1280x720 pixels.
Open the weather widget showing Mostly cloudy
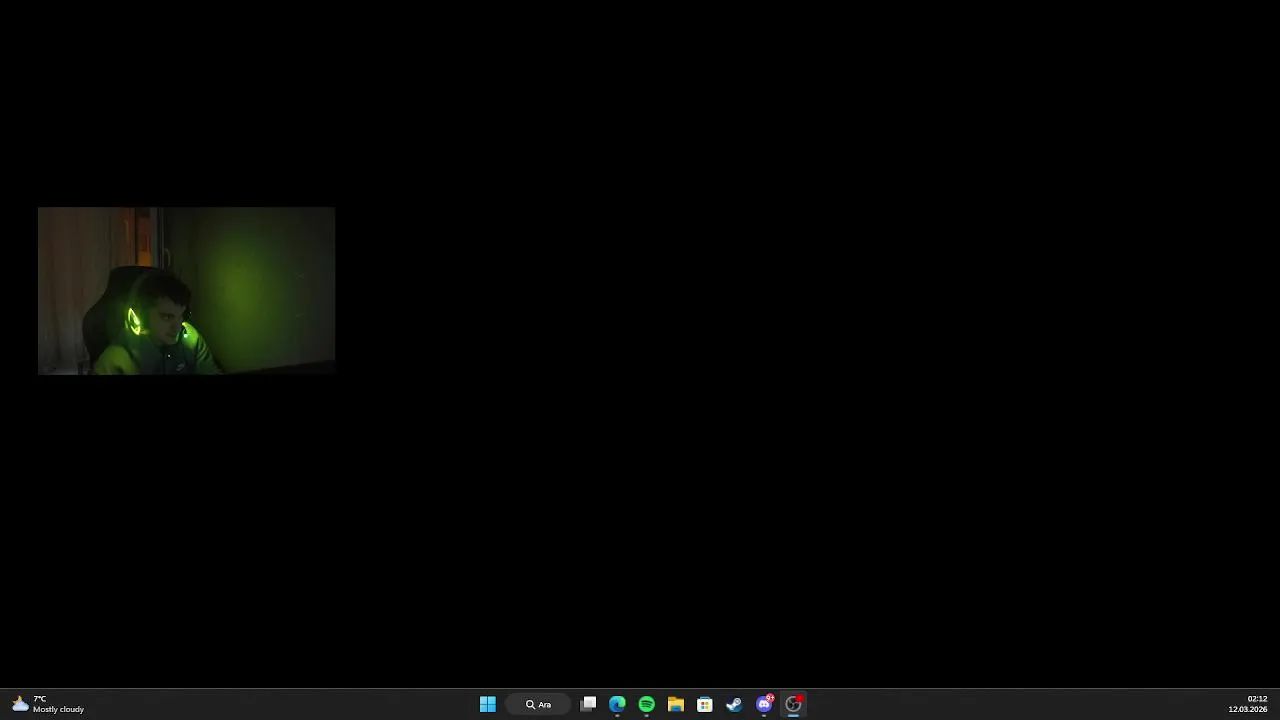point(48,704)
